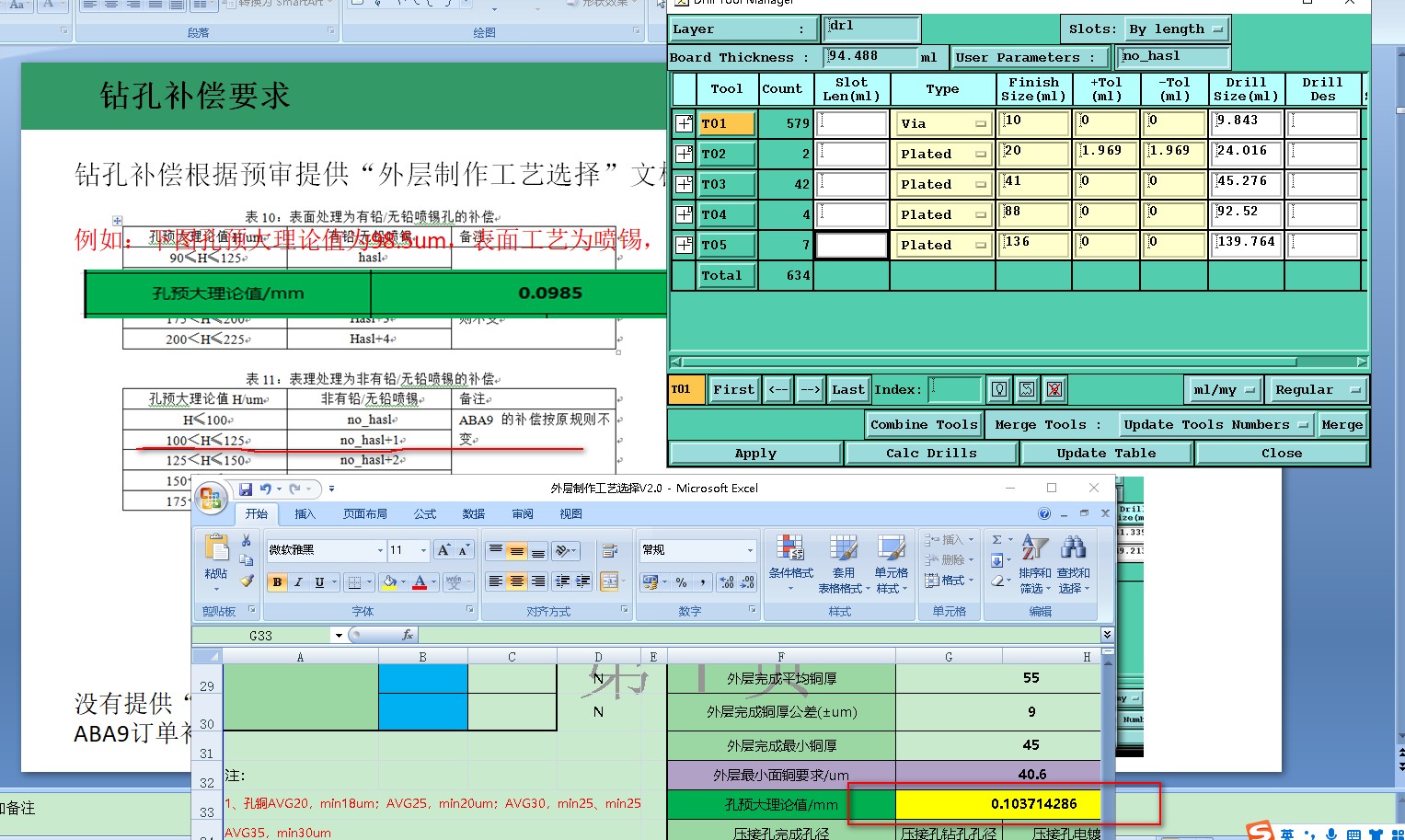Image resolution: width=1405 pixels, height=840 pixels.
Task: Click the First navigation button
Action: [733, 390]
